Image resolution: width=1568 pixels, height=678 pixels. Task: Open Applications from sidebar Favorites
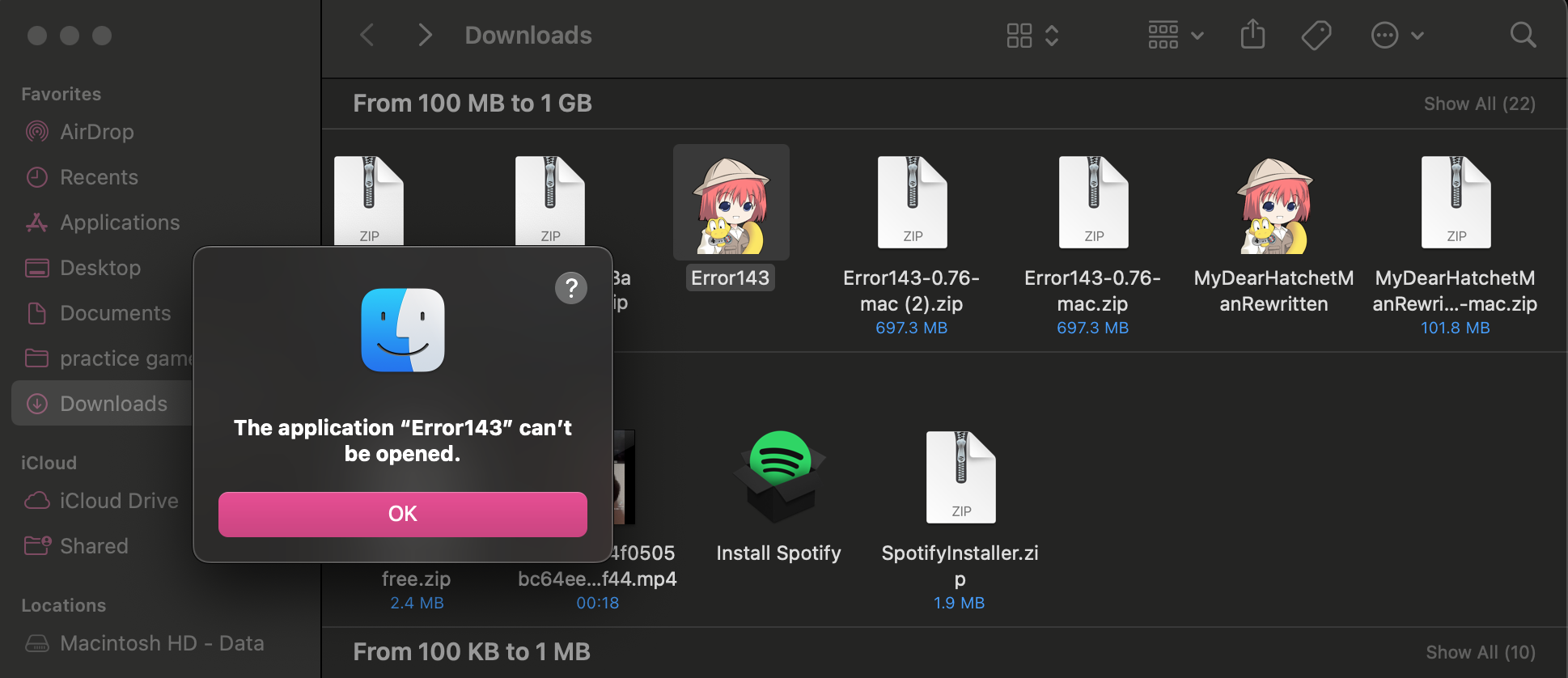(x=119, y=222)
